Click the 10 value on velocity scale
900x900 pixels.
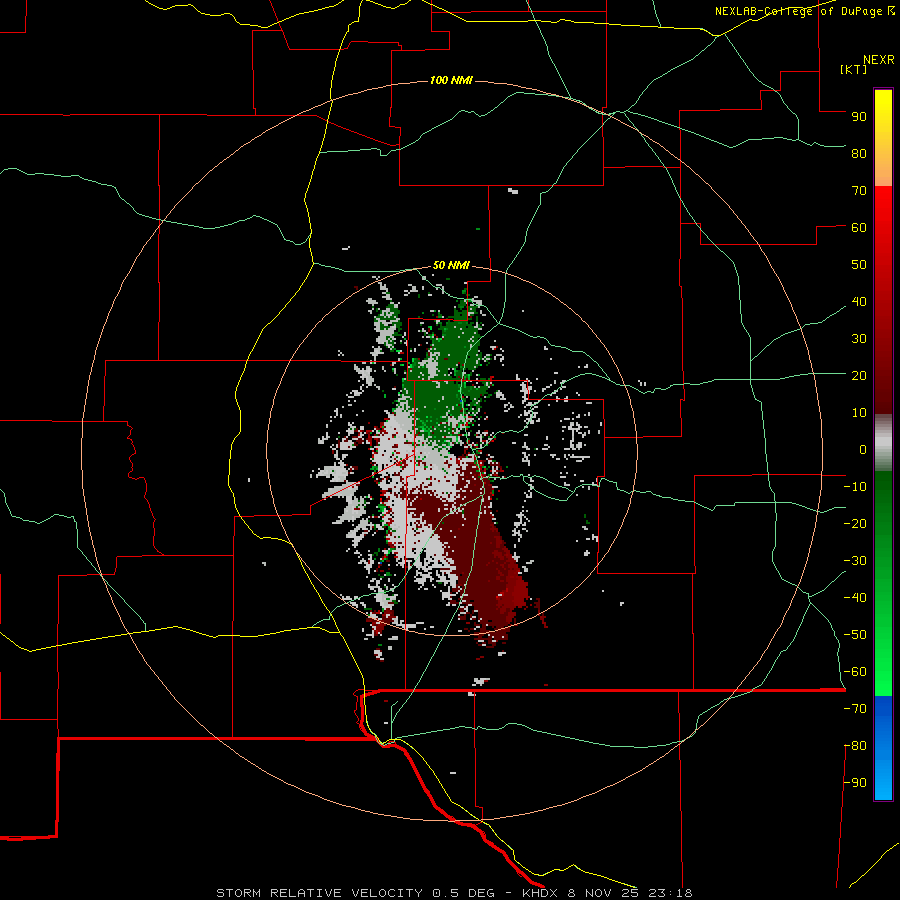[859, 413]
